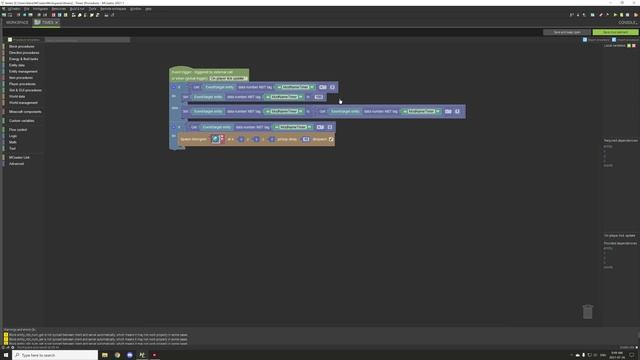Open the World management category
Viewport: 640px width, 360px height.
(x=23, y=103)
